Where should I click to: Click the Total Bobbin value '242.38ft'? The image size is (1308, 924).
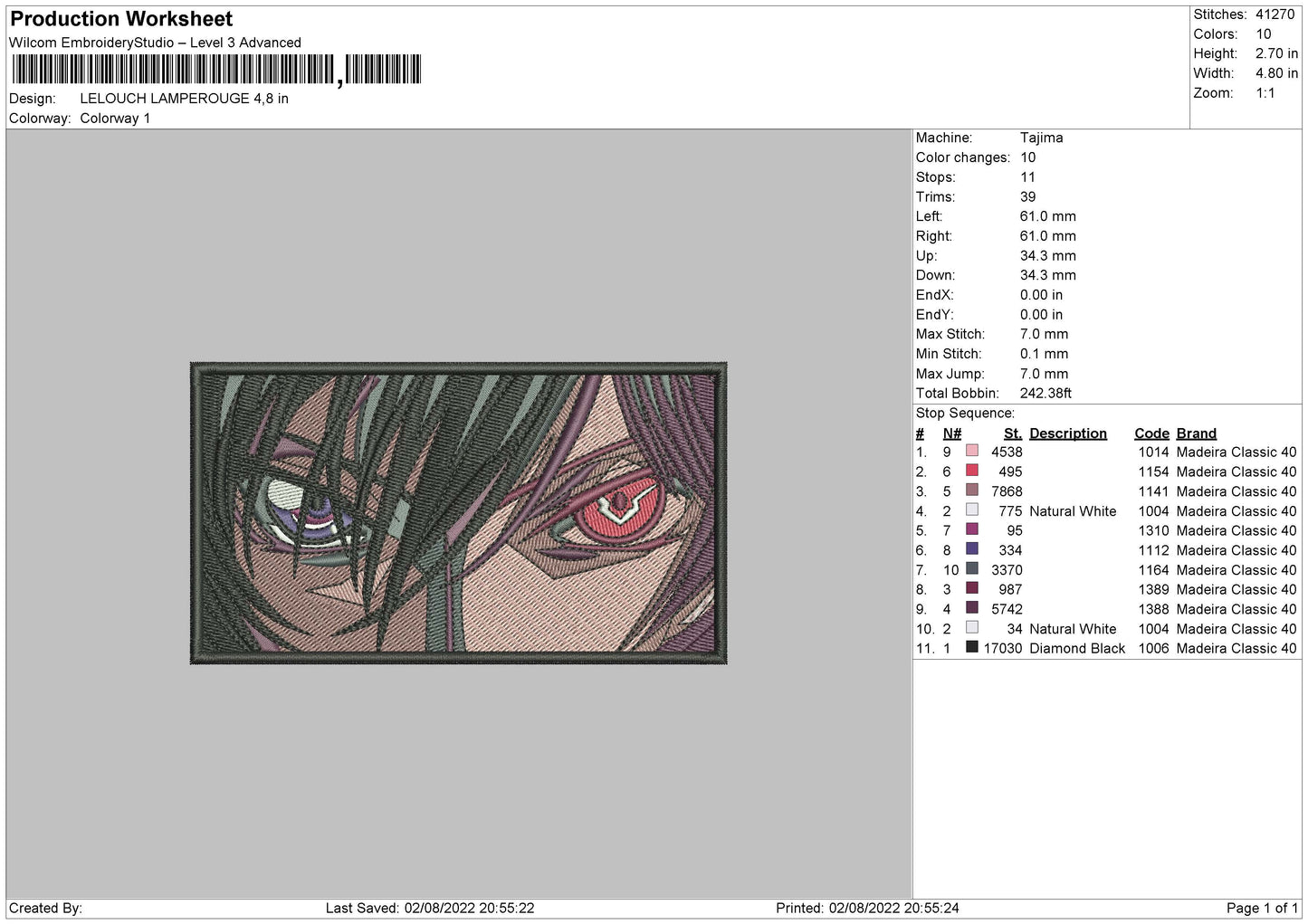tap(1045, 393)
